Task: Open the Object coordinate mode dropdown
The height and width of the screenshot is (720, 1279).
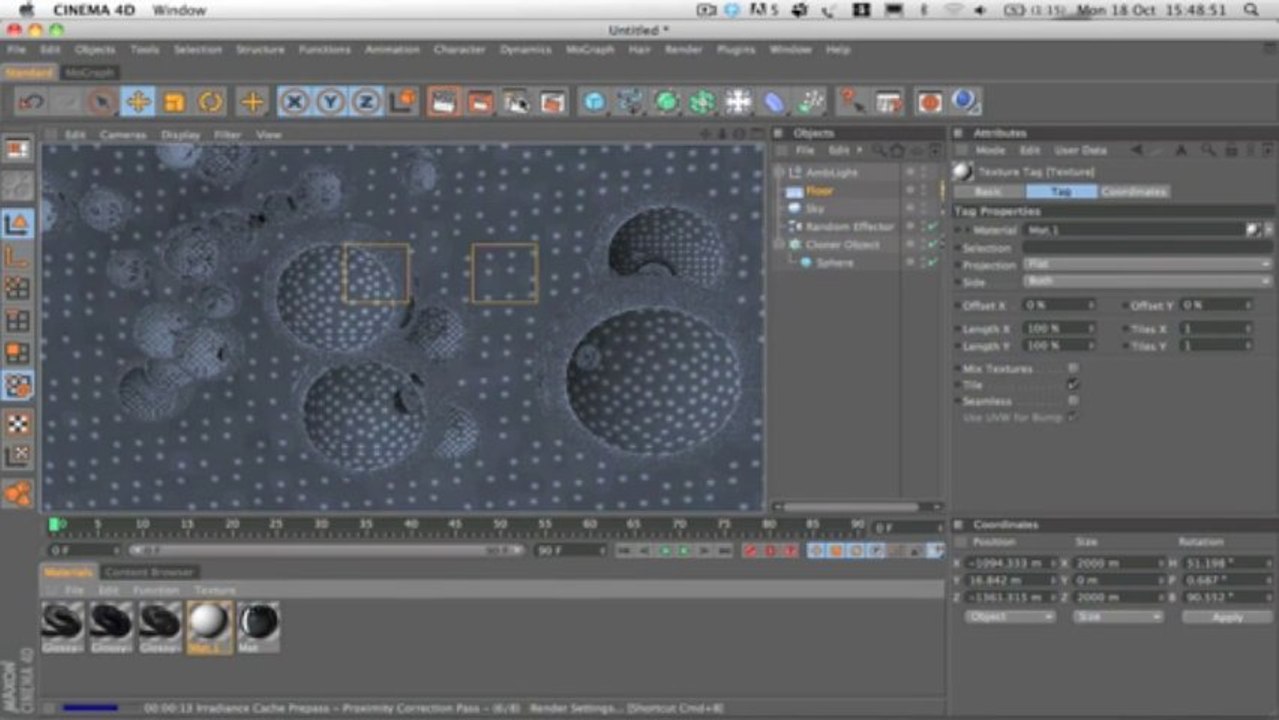Action: (x=1009, y=617)
